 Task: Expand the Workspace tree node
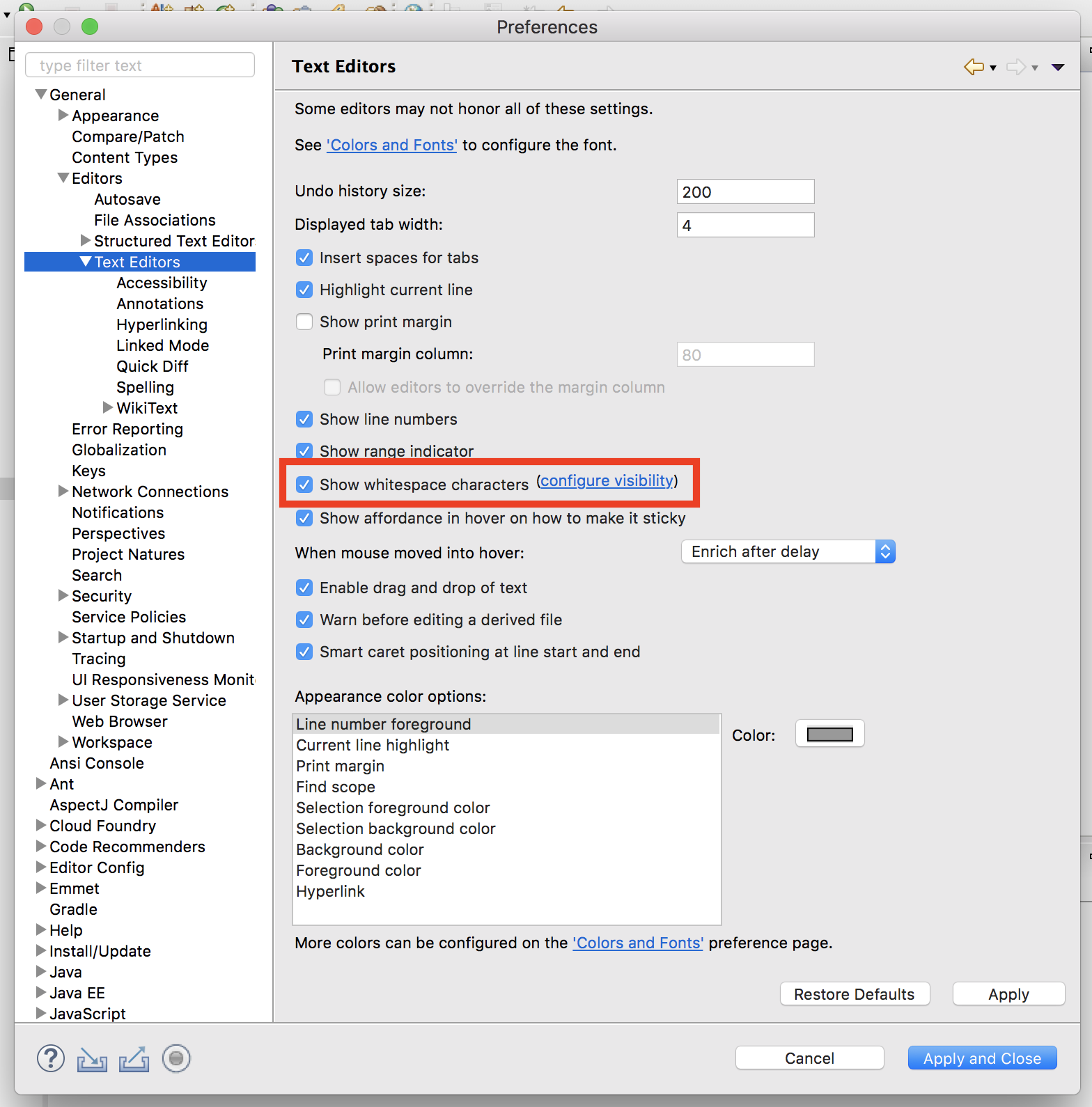[x=63, y=741]
